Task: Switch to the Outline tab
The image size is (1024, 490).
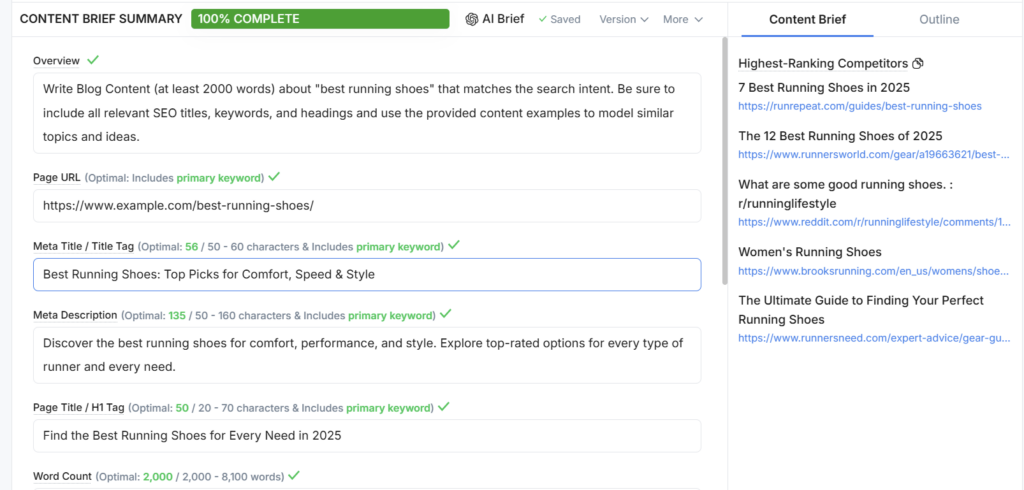Action: [939, 20]
